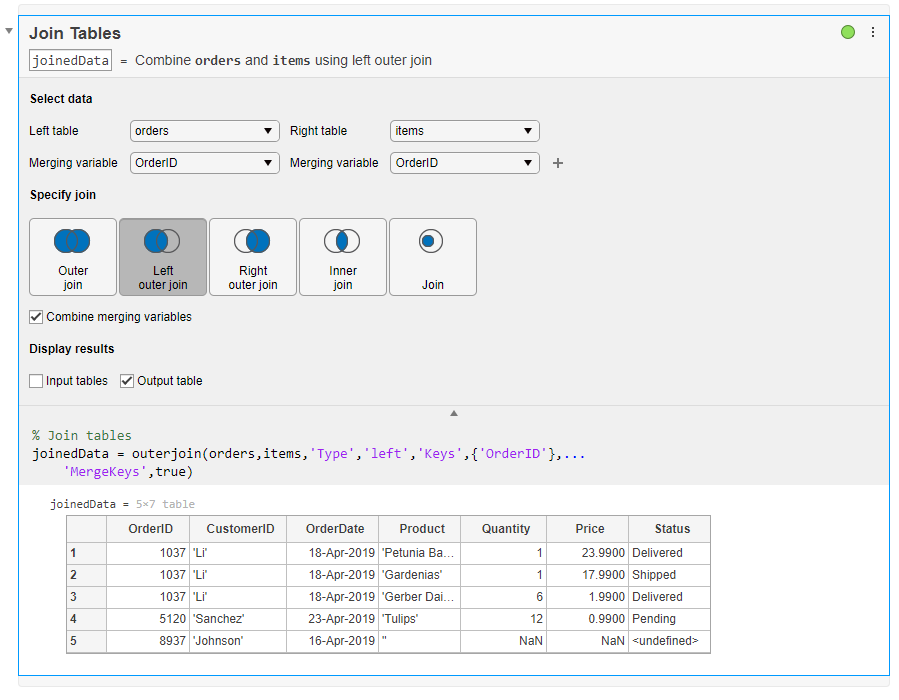Viewport: 899px width, 700px height.
Task: Collapse task controls with the up triangle
Action: click(453, 413)
